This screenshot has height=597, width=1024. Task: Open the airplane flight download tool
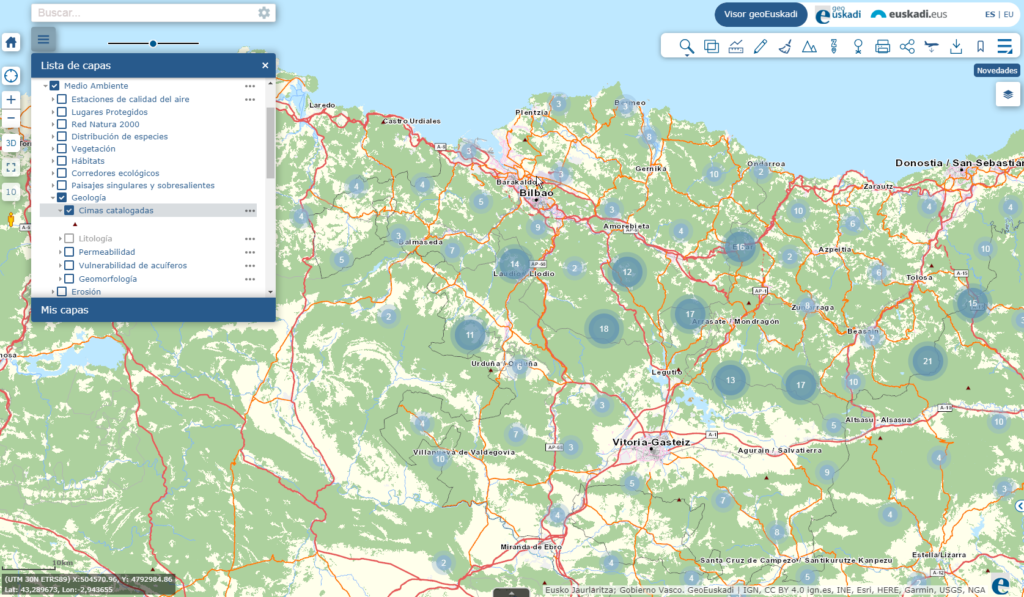click(x=931, y=46)
